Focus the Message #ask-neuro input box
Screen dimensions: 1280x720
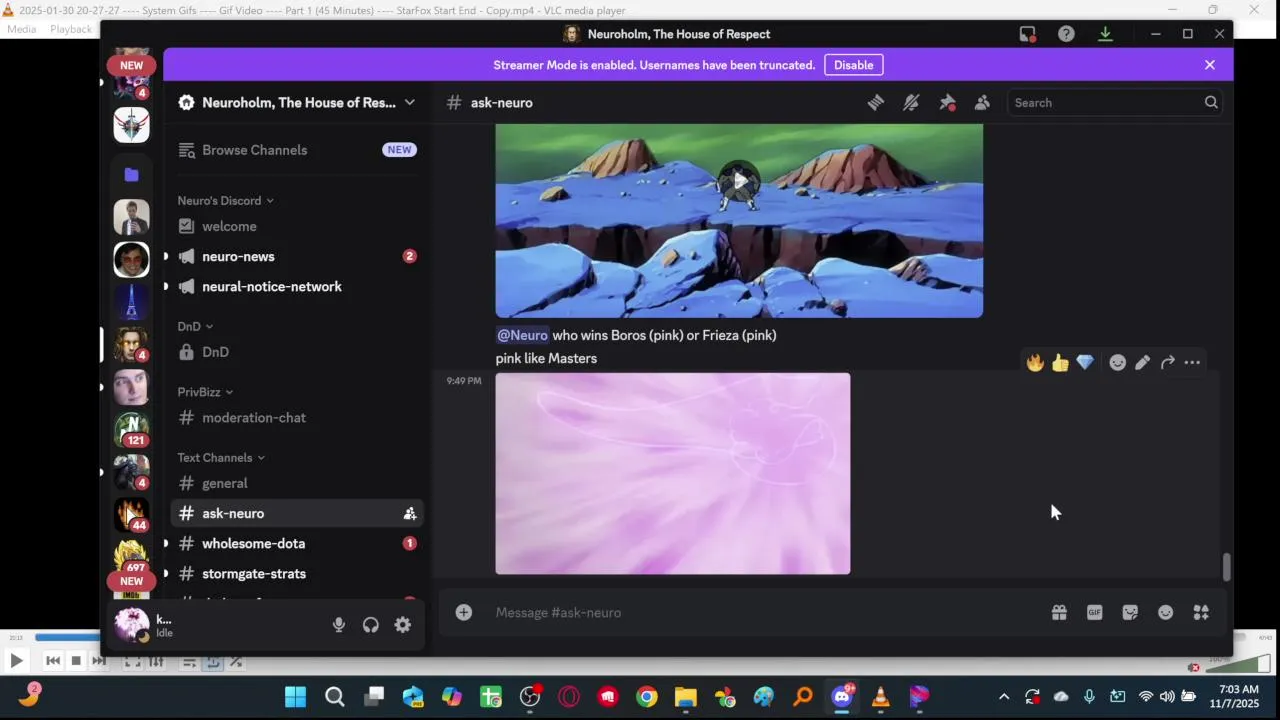point(766,612)
